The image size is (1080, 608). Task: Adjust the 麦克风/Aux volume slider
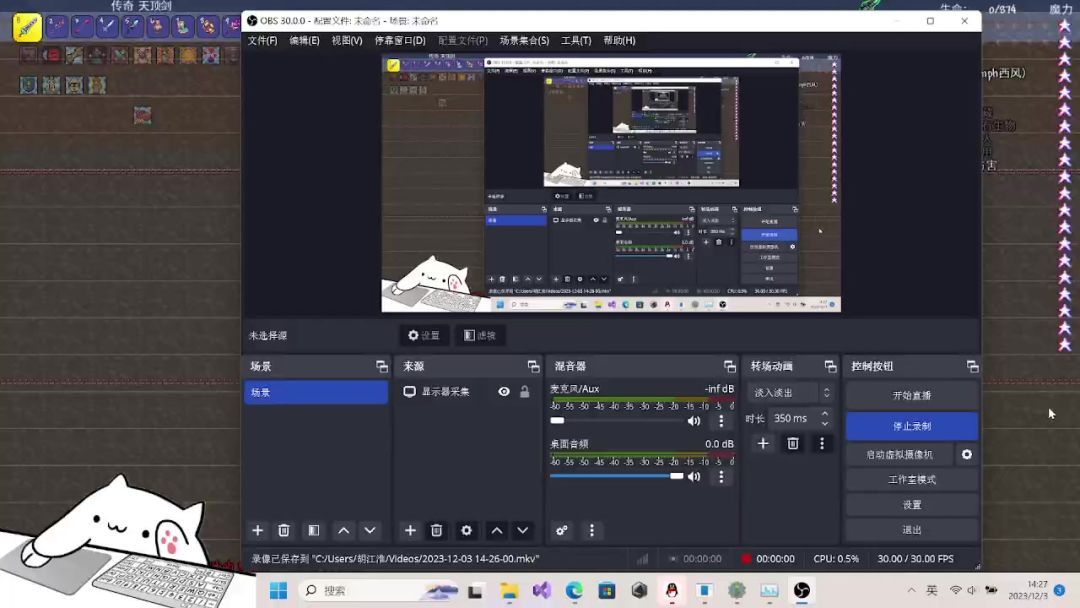coord(557,421)
